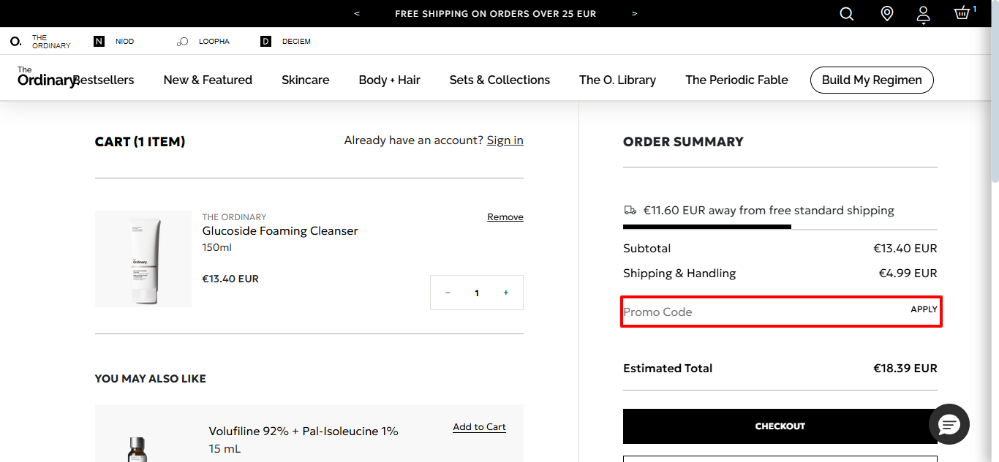Open the Body + Hair menu
Screen dimensions: 999x462
pos(389,80)
